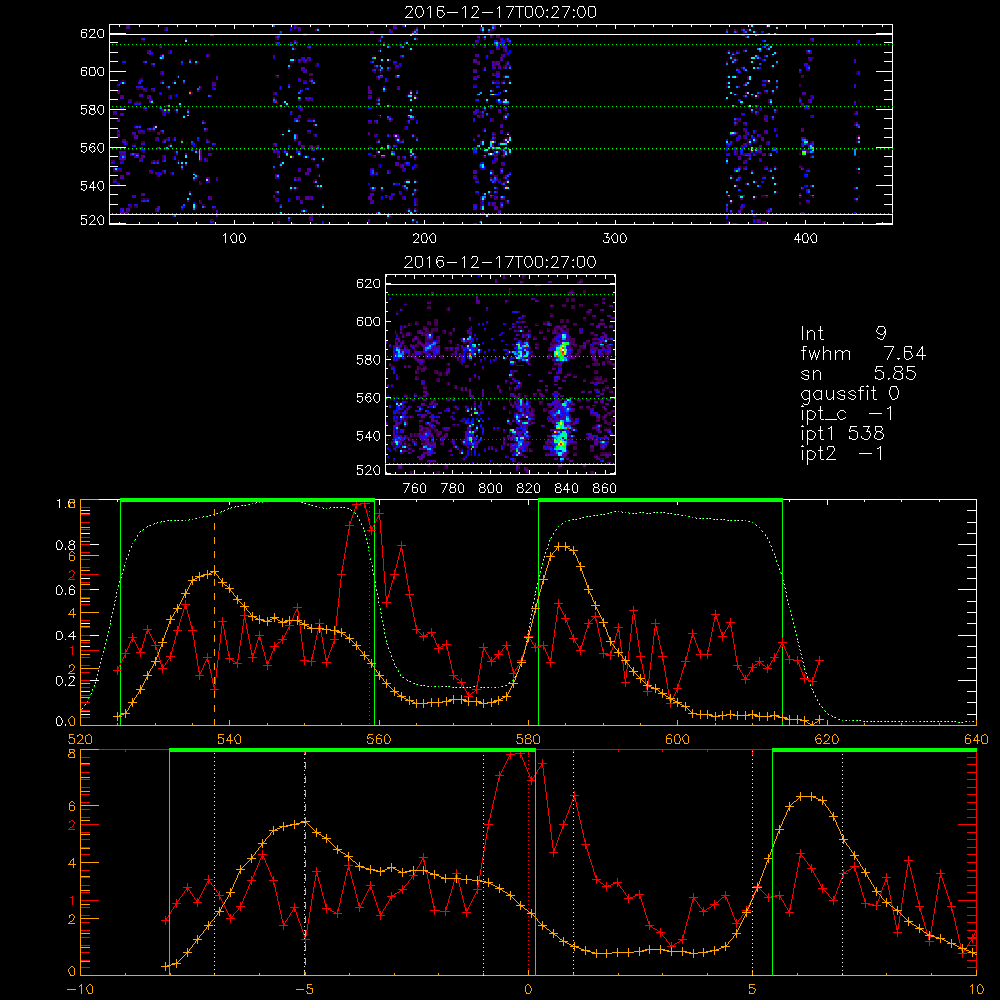This screenshot has height=1000, width=1000.
Task: Select the 'ipt2 -1' readout line
Action: click(x=842, y=453)
